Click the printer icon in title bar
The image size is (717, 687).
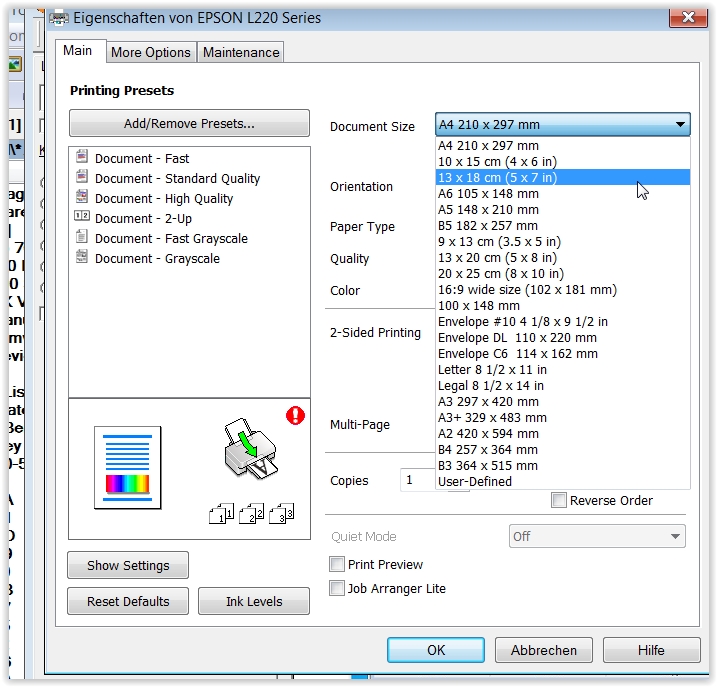(x=60, y=17)
